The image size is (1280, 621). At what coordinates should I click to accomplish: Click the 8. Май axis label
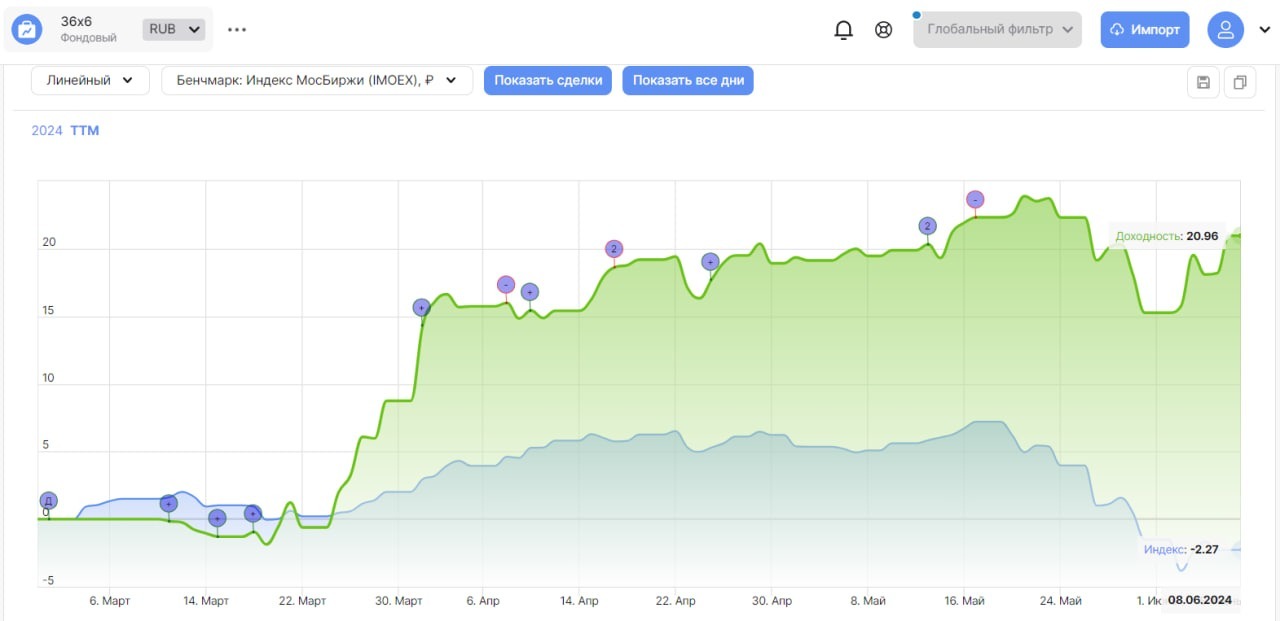868,601
